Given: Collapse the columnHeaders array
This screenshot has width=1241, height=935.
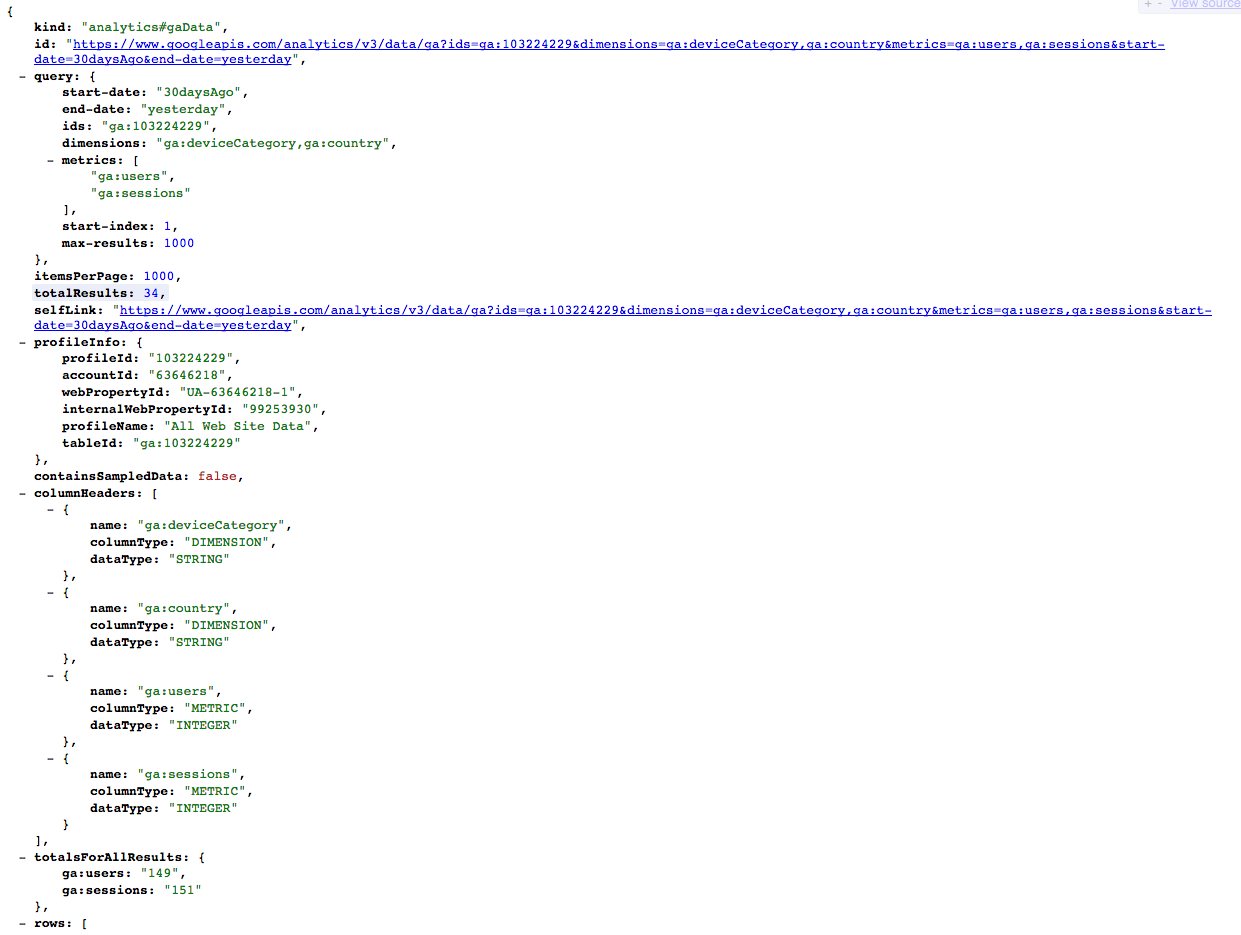Looking at the screenshot, I should point(23,493).
